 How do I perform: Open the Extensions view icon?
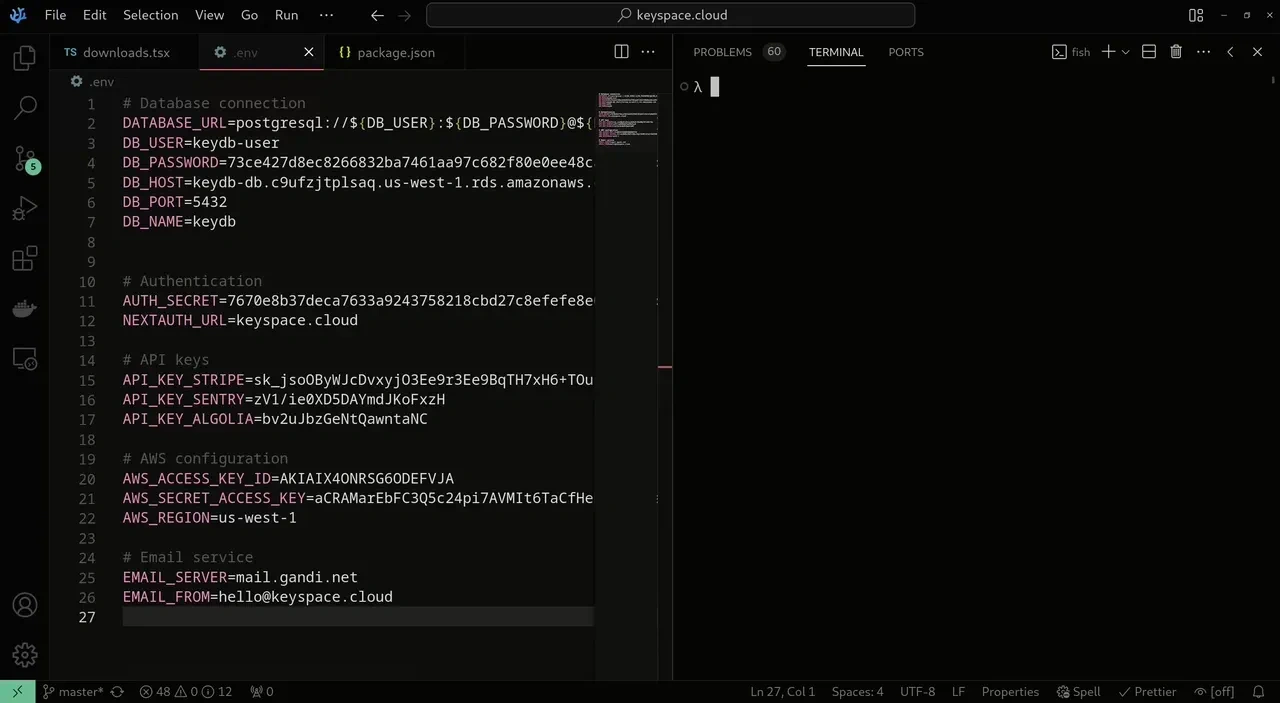pos(25,259)
